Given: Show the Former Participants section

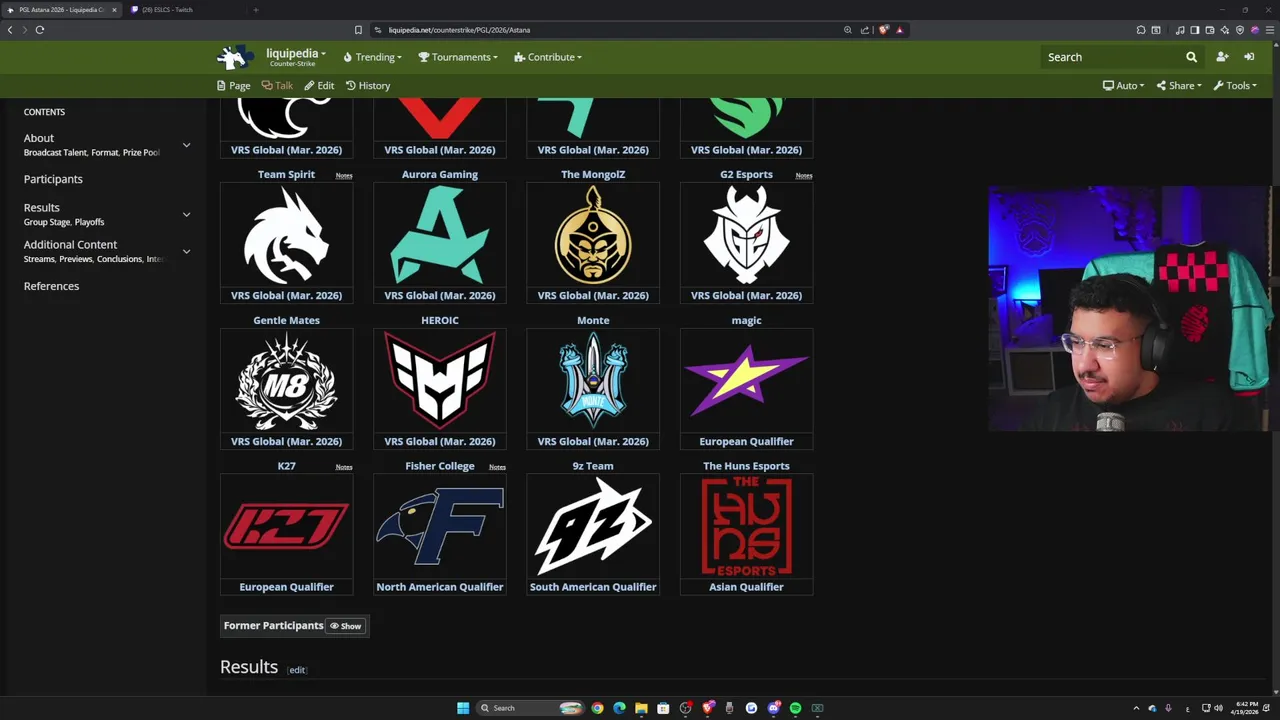Looking at the screenshot, I should pos(345,626).
